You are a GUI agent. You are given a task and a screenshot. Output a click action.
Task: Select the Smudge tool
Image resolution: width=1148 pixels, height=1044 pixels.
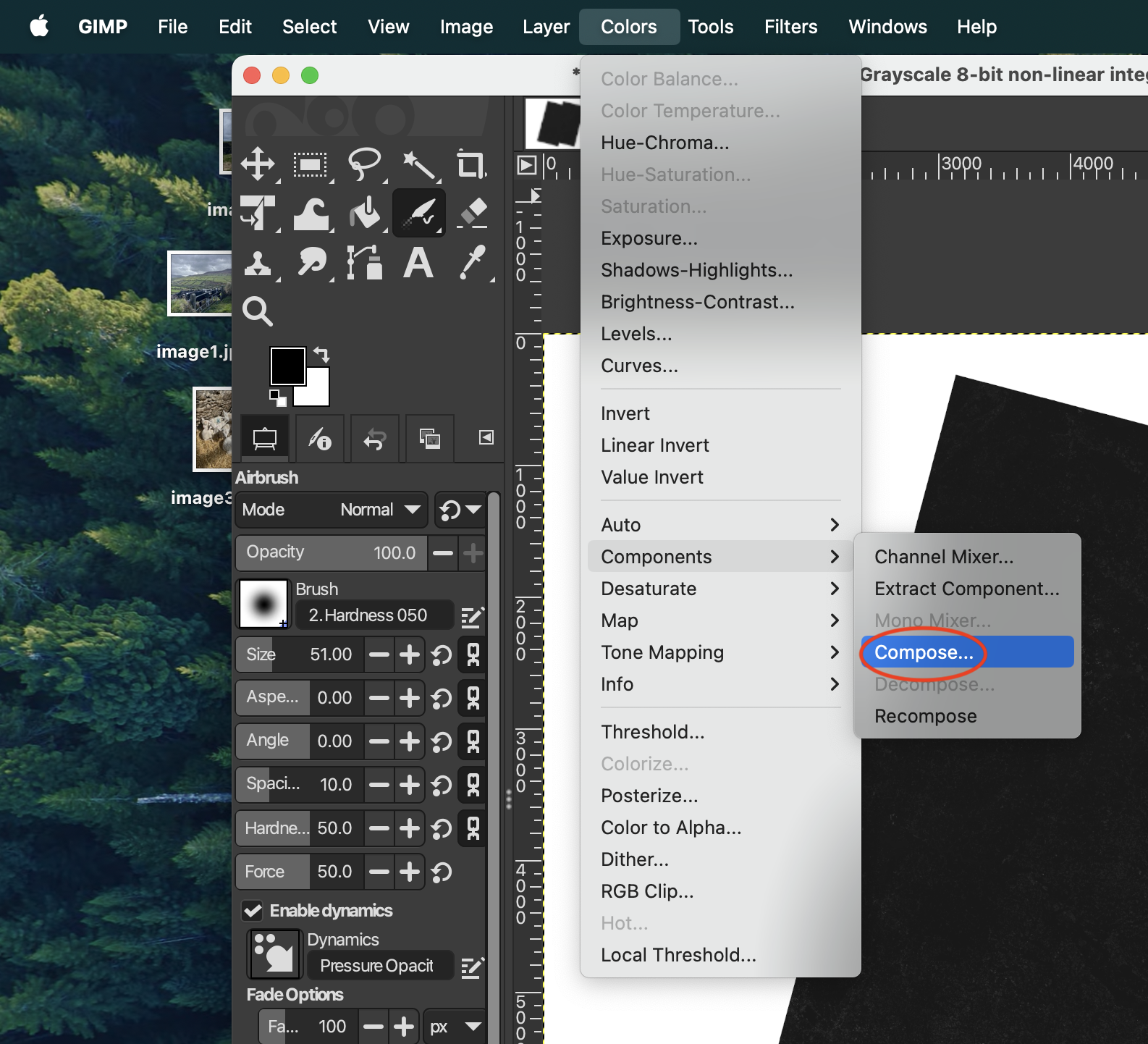312,262
